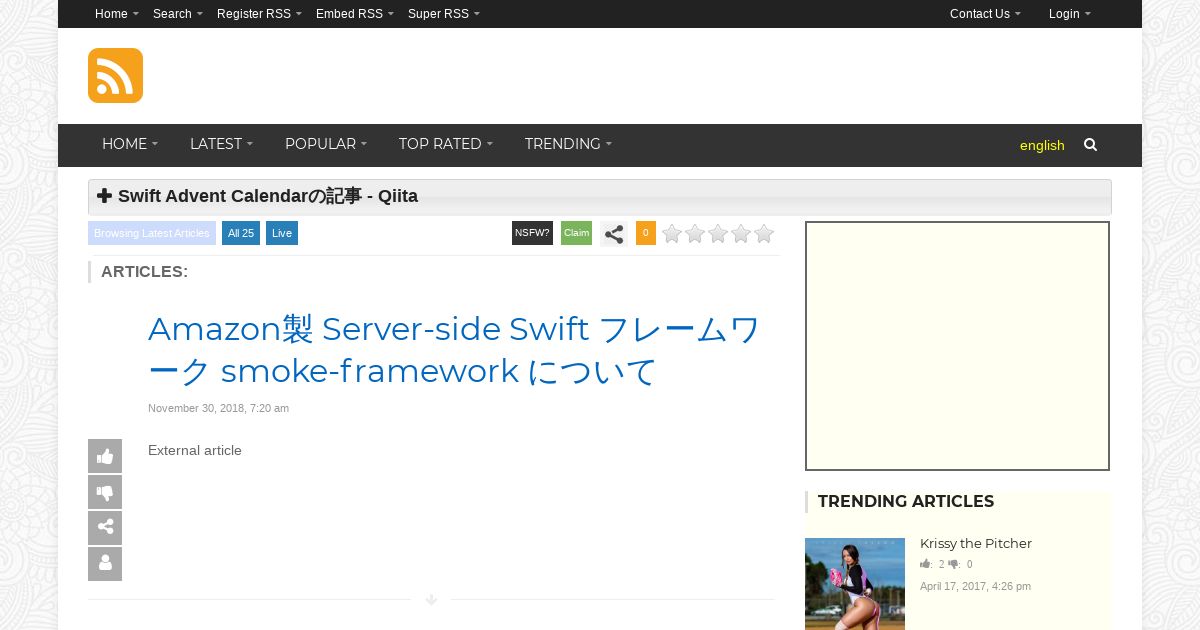1200x630 pixels.
Task: Open the Amazon製 Server-side Swift article
Action: 455,350
